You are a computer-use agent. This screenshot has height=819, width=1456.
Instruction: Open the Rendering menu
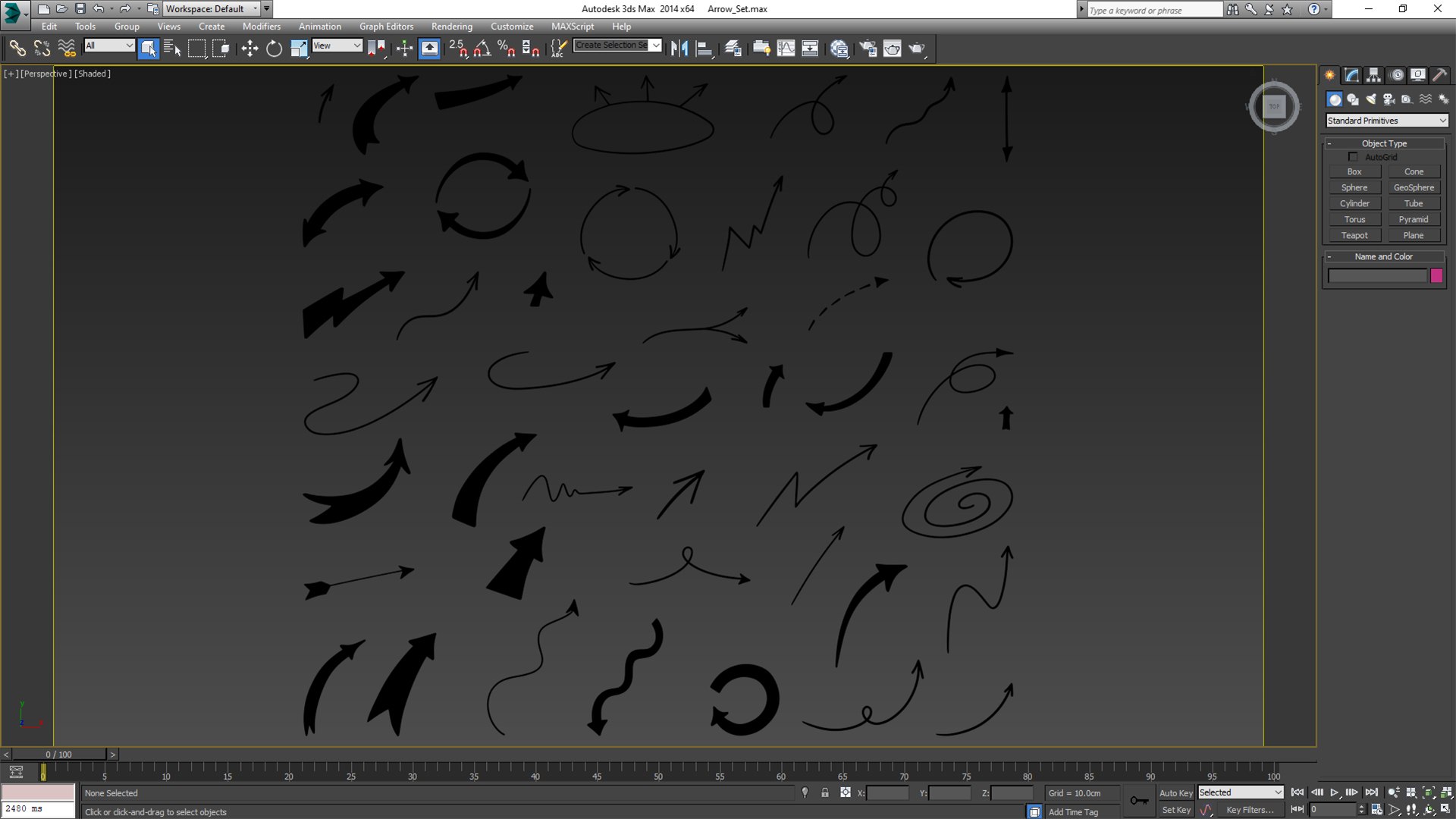[452, 26]
